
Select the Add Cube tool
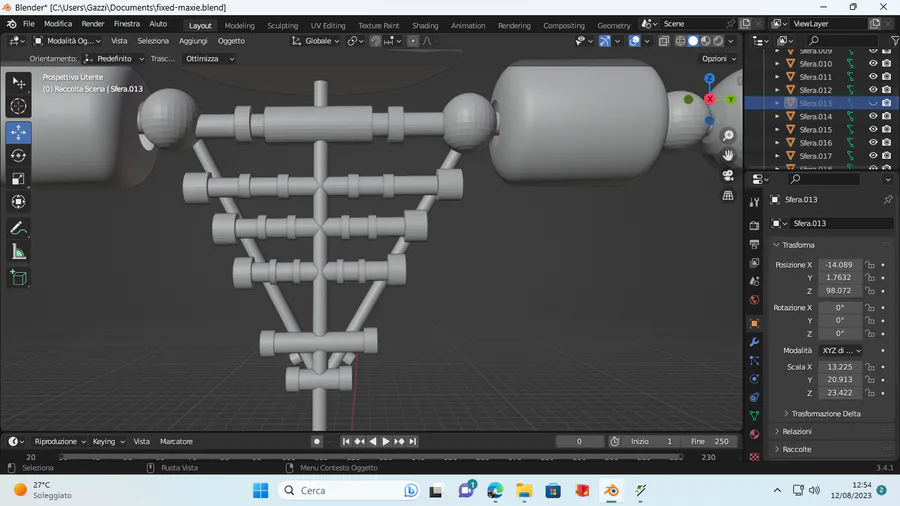tap(18, 278)
